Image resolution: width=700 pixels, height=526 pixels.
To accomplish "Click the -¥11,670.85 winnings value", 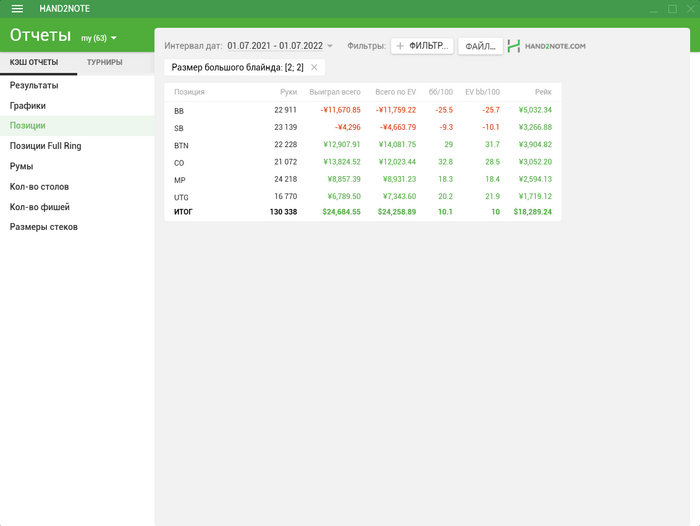I will (340, 110).
